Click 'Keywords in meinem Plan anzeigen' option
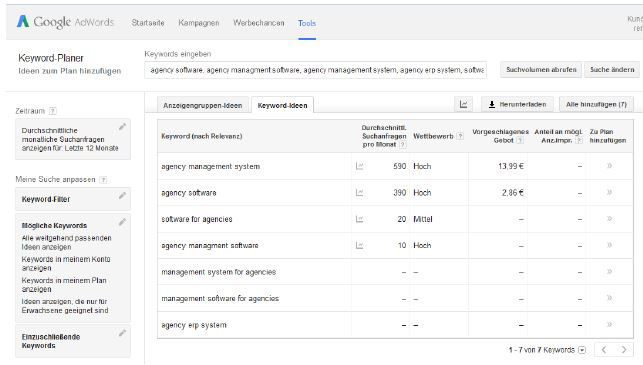 point(64,285)
